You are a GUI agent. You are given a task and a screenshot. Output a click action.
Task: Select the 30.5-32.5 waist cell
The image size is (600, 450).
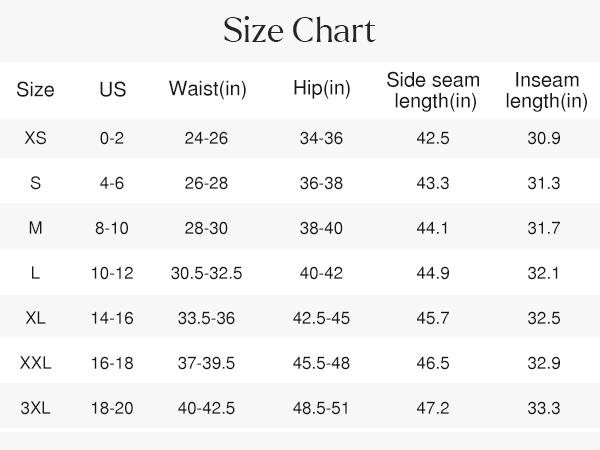206,273
